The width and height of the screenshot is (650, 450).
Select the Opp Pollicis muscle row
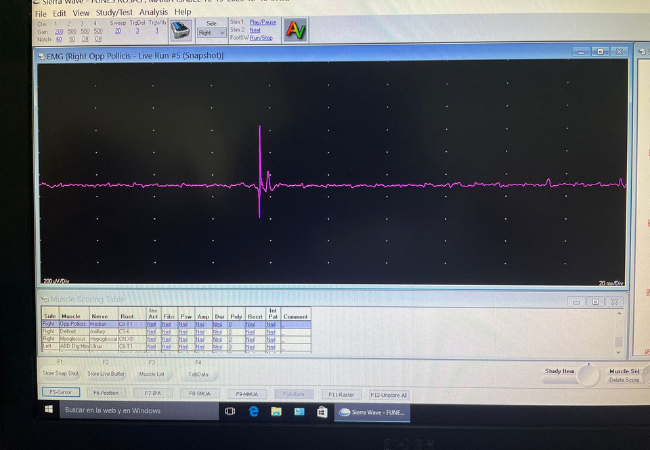176,324
